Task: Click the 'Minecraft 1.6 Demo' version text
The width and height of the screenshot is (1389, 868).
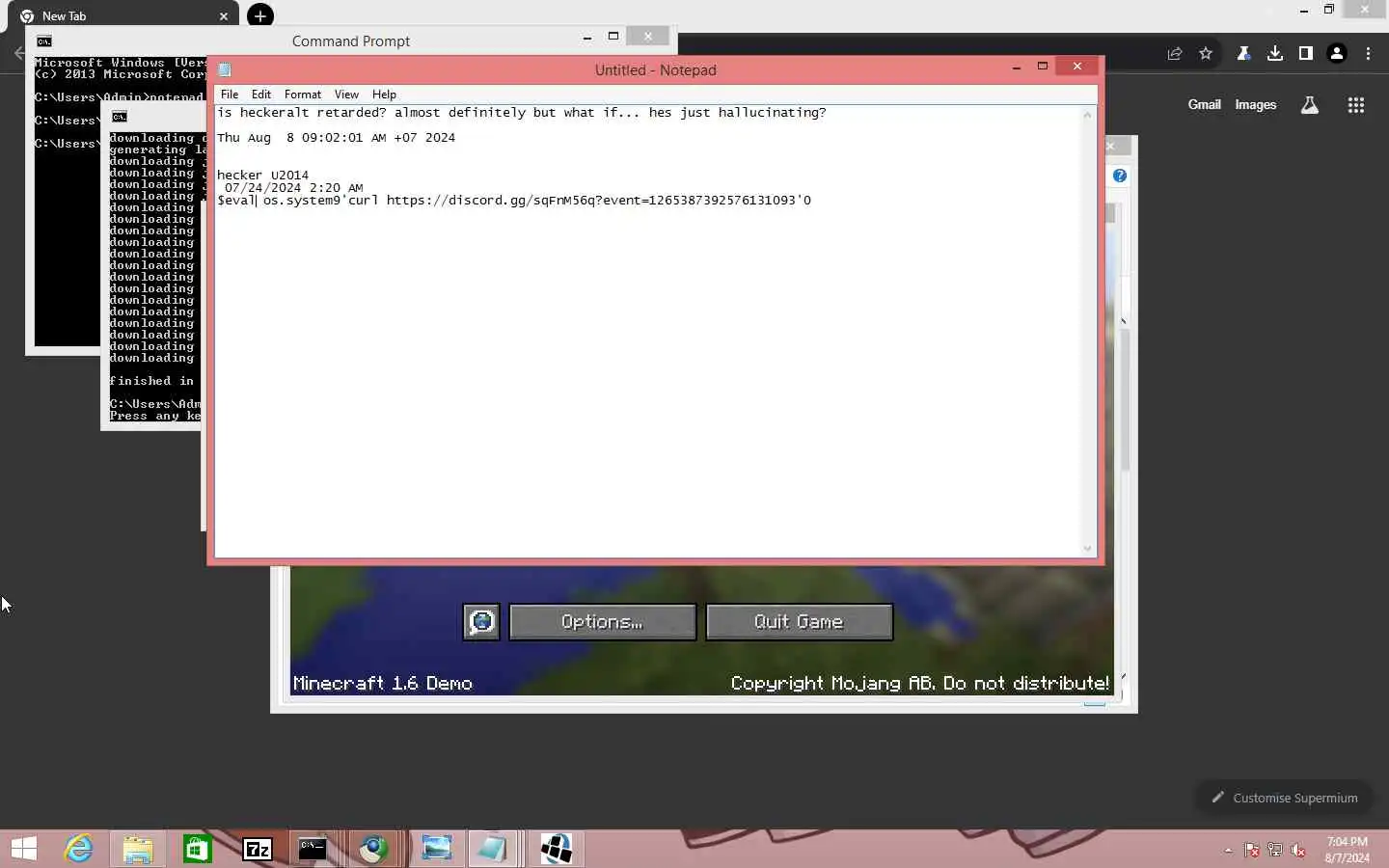Action: point(383,683)
